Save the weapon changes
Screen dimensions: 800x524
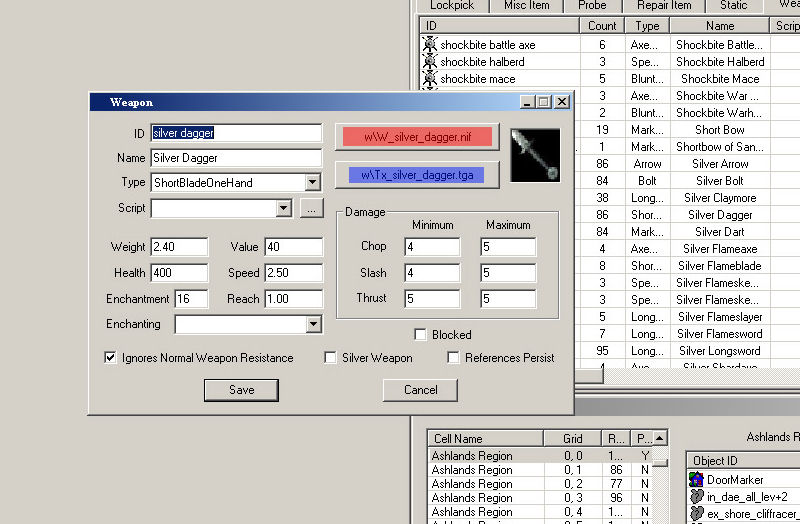tap(241, 390)
